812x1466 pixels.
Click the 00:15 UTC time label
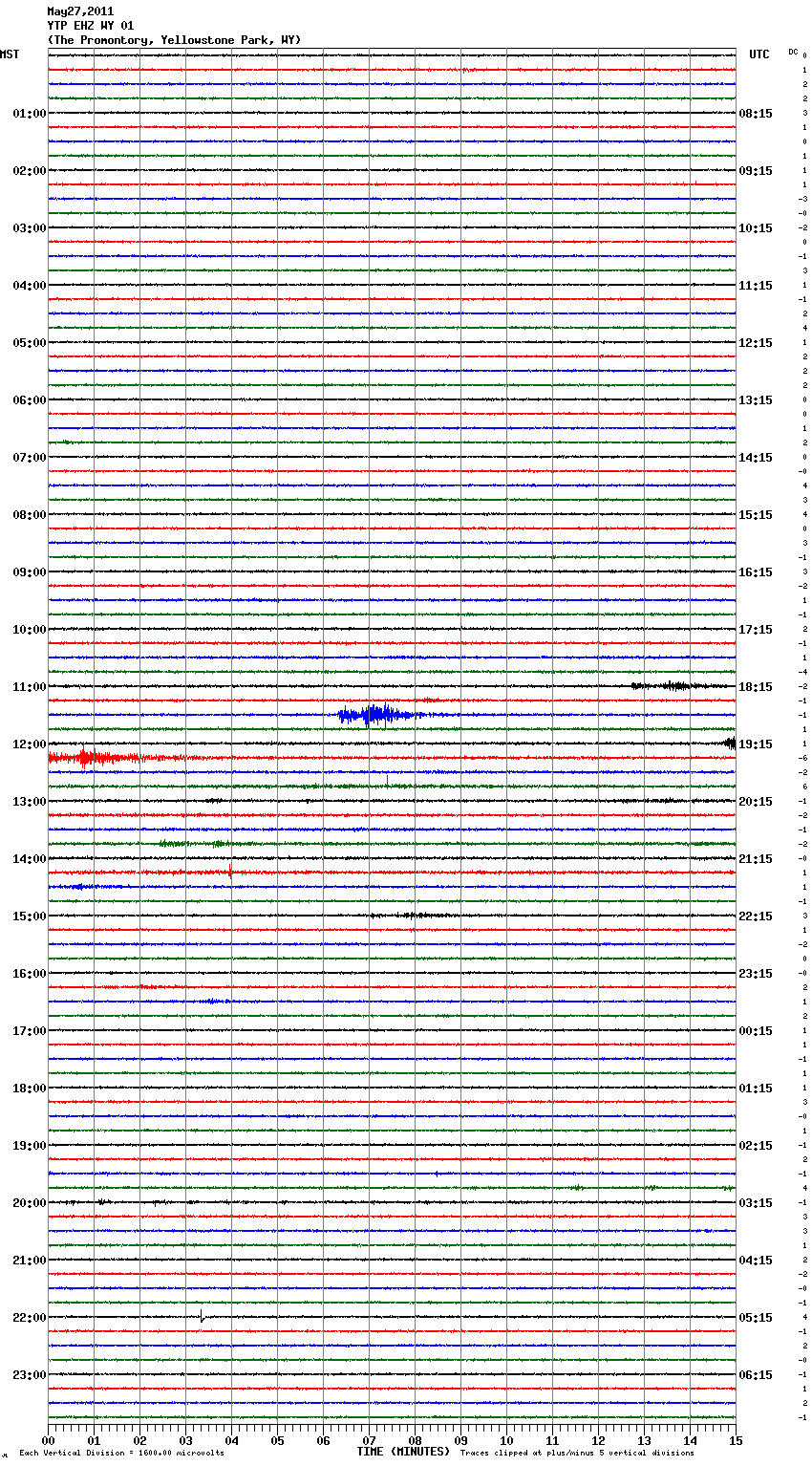(756, 1031)
